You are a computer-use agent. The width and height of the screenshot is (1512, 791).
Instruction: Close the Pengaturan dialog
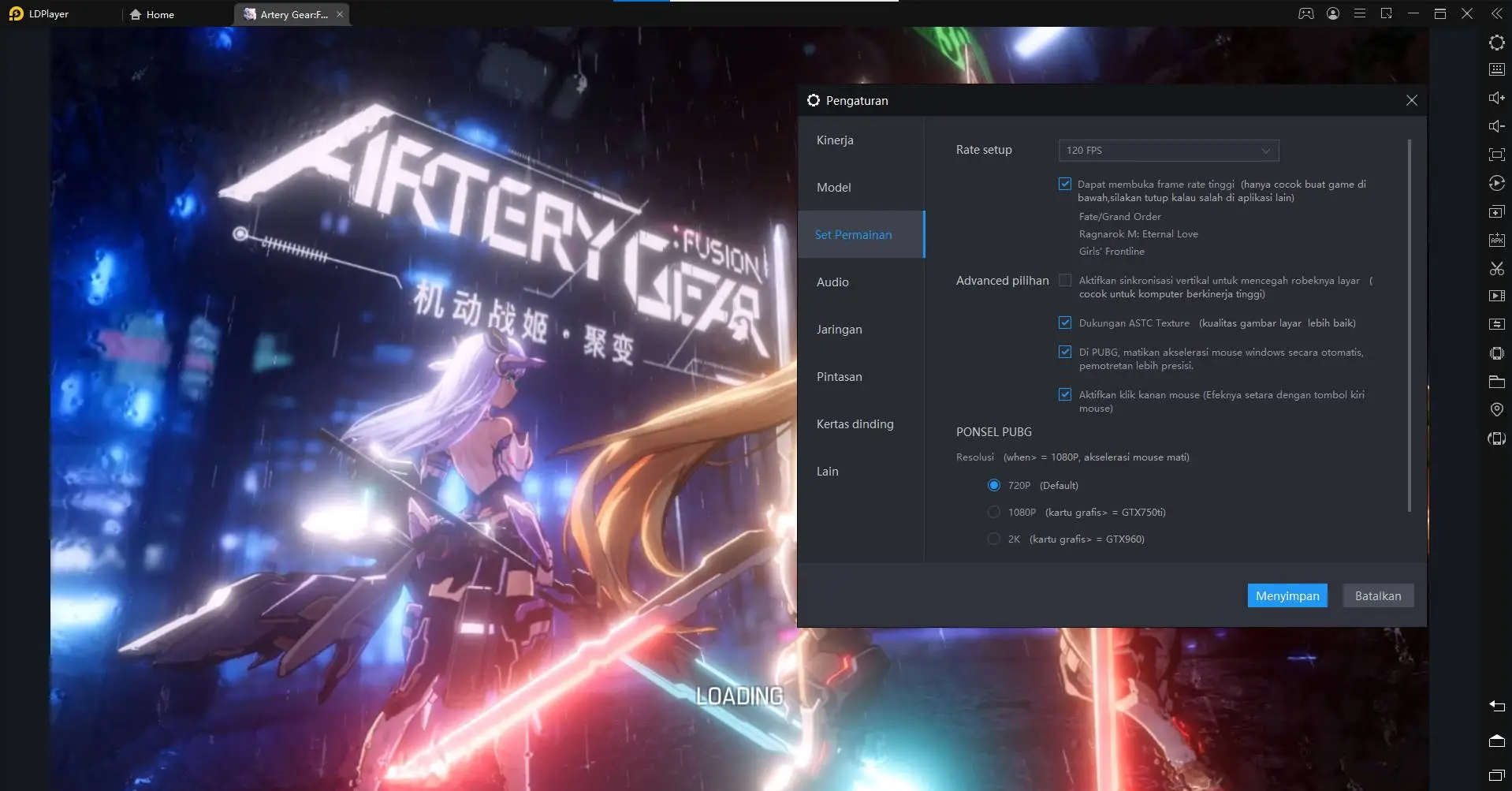[1412, 100]
